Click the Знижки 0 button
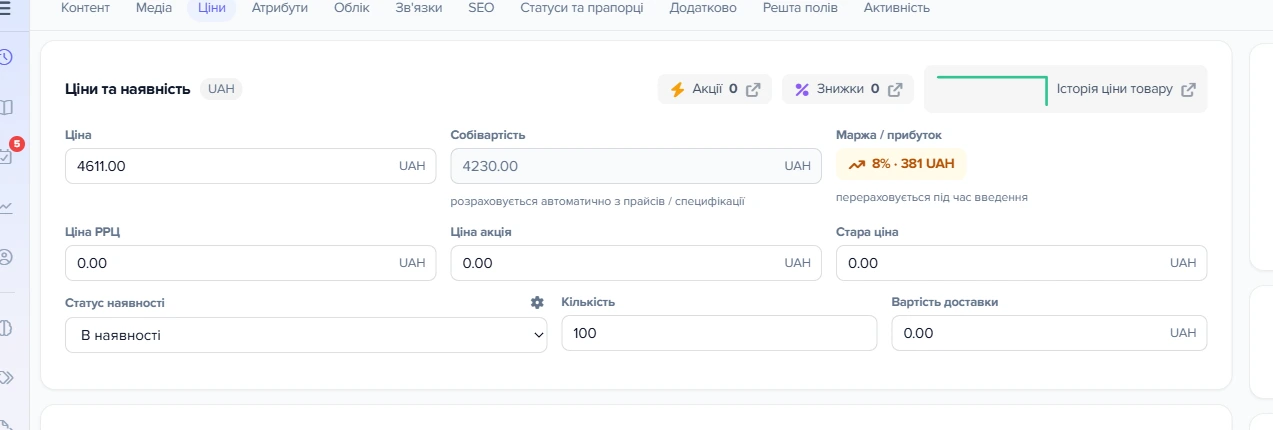Viewport: 1273px width, 430px height. click(x=848, y=89)
